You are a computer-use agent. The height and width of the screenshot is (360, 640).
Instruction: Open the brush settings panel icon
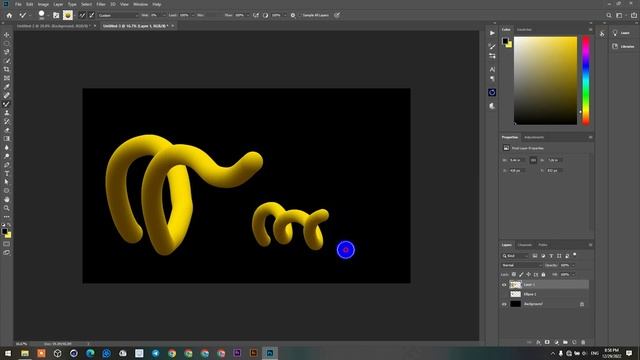56,15
